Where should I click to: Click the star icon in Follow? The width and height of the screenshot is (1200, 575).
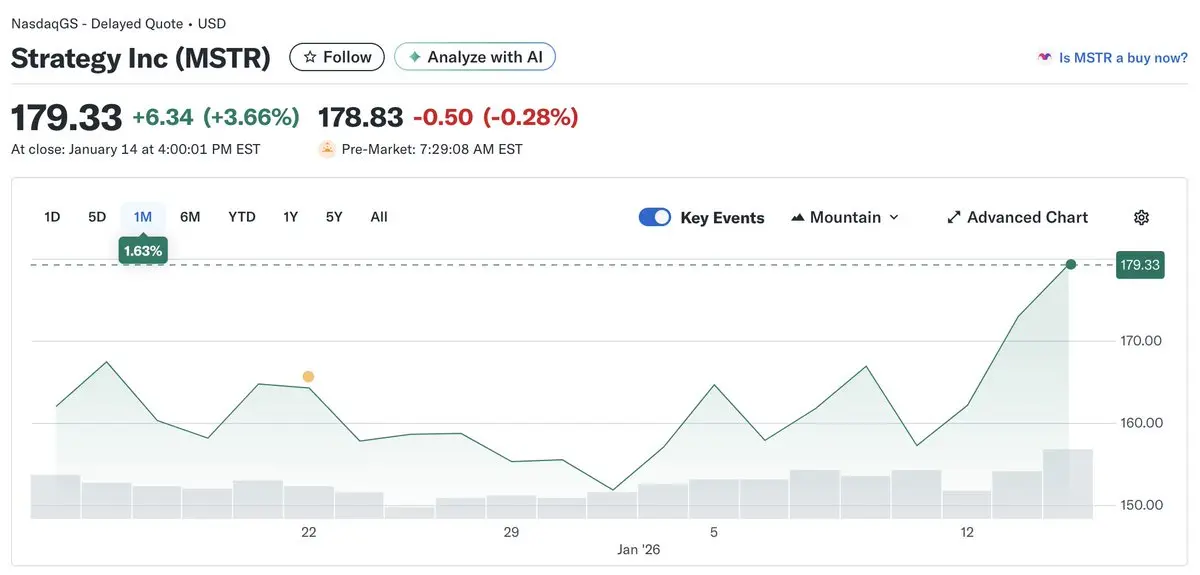coord(310,58)
